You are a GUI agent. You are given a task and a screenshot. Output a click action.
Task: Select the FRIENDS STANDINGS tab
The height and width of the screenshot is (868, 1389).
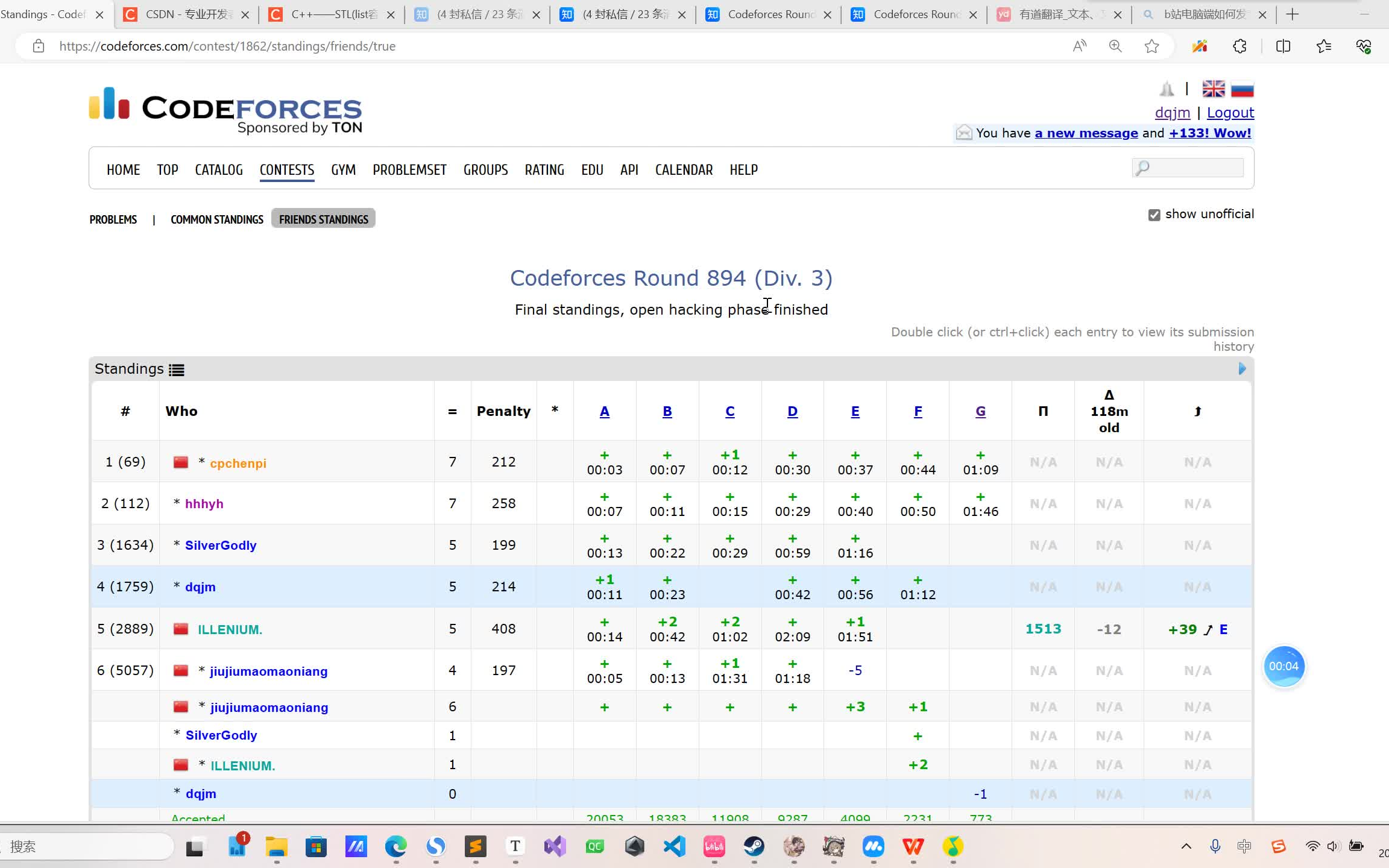(x=323, y=219)
